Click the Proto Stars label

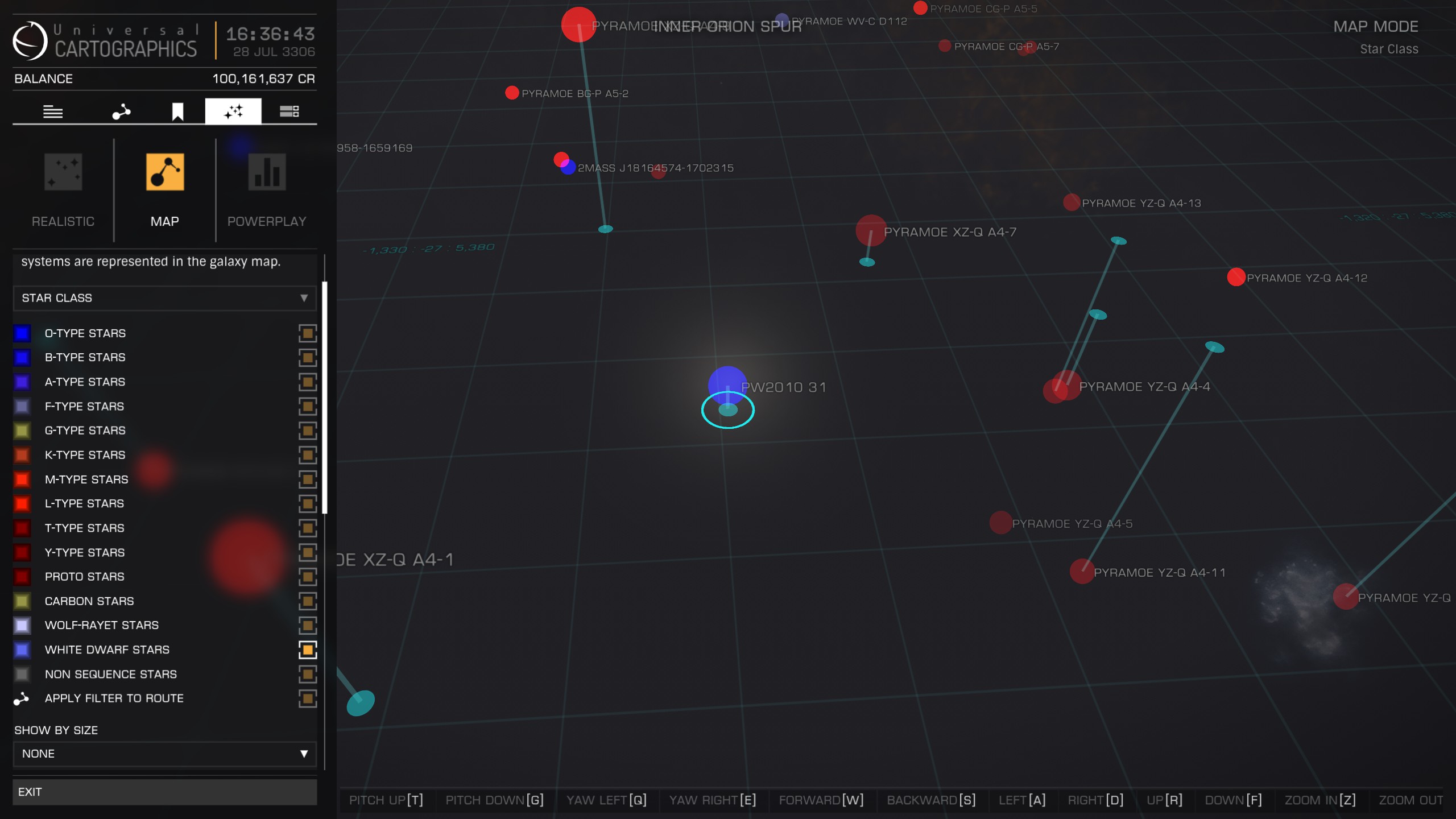(84, 577)
